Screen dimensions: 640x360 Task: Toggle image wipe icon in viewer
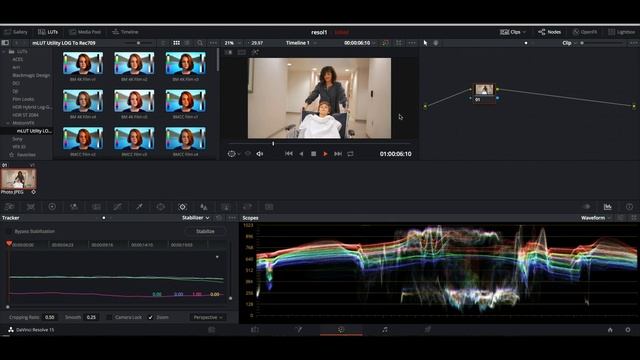click(229, 52)
